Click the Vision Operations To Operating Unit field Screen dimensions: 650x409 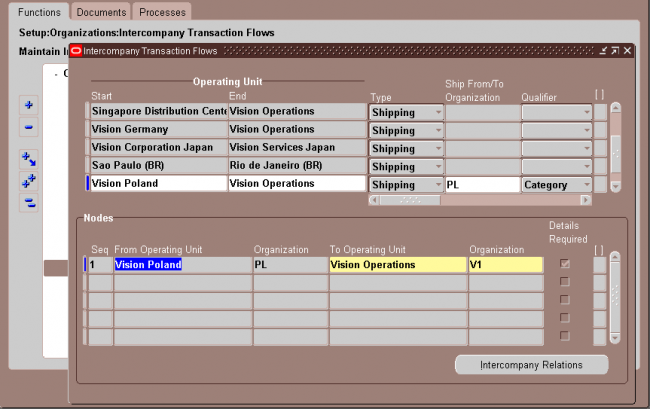pos(398,265)
